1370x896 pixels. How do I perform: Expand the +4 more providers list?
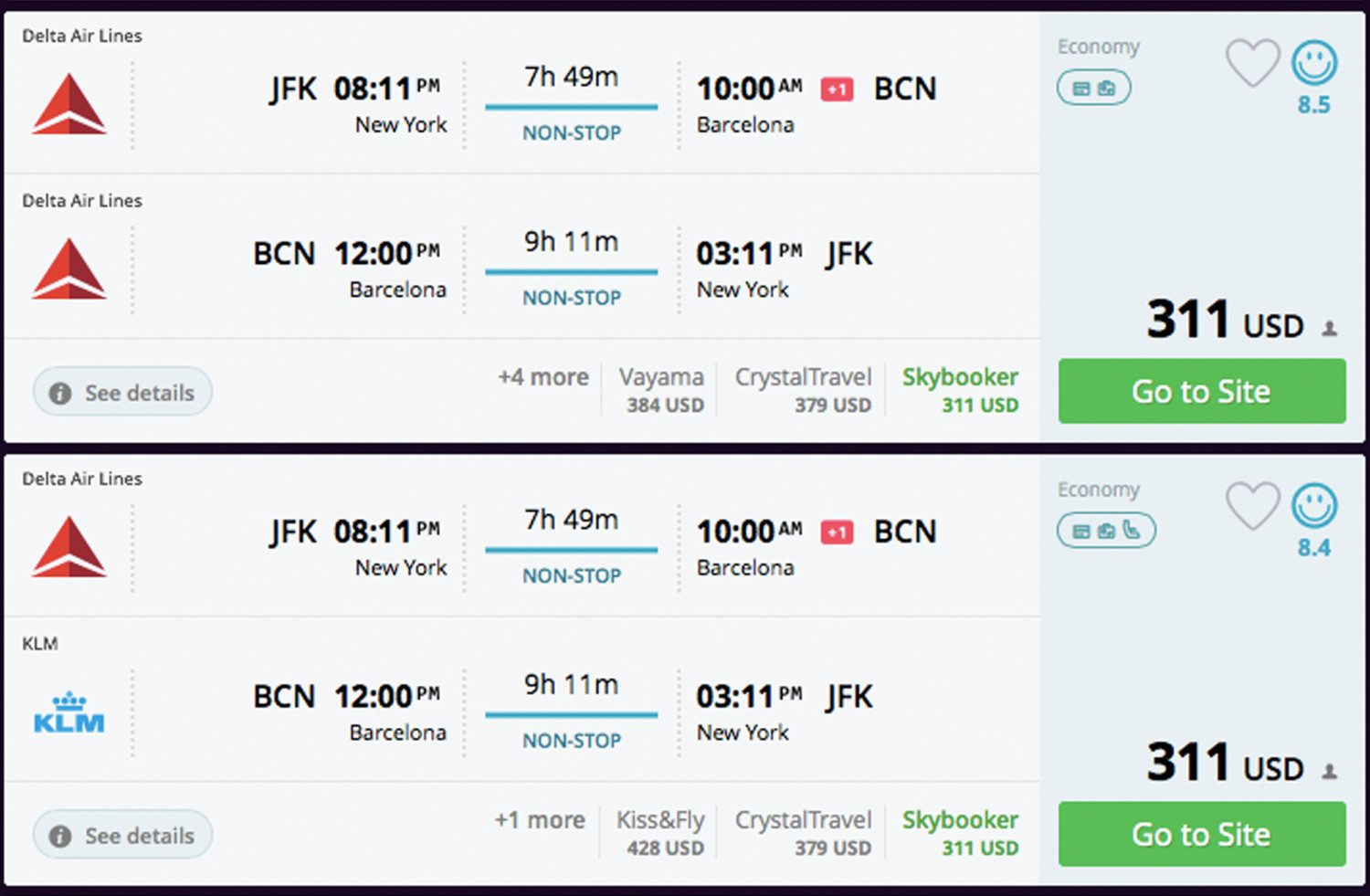[x=543, y=377]
